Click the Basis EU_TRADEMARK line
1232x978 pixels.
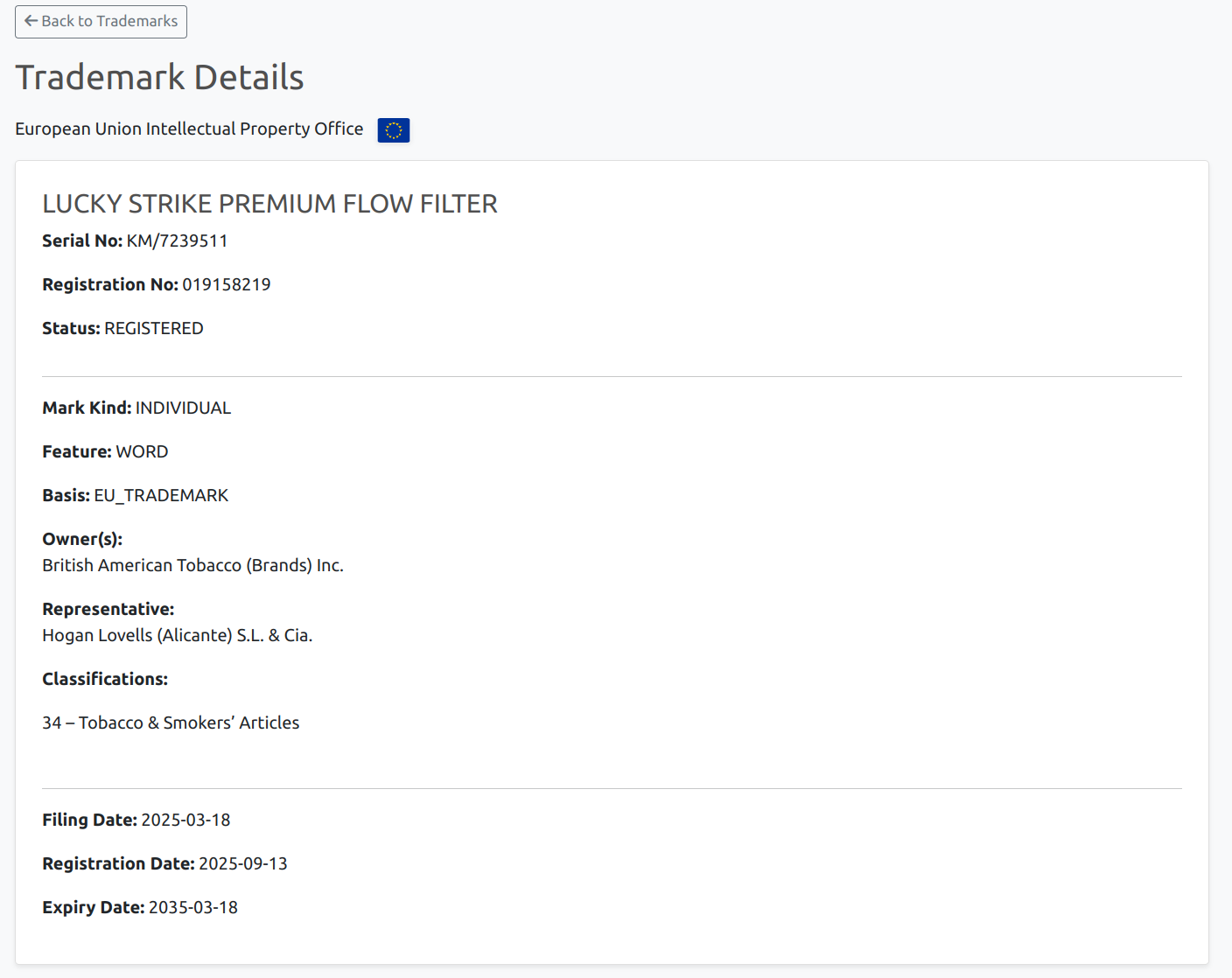135,496
